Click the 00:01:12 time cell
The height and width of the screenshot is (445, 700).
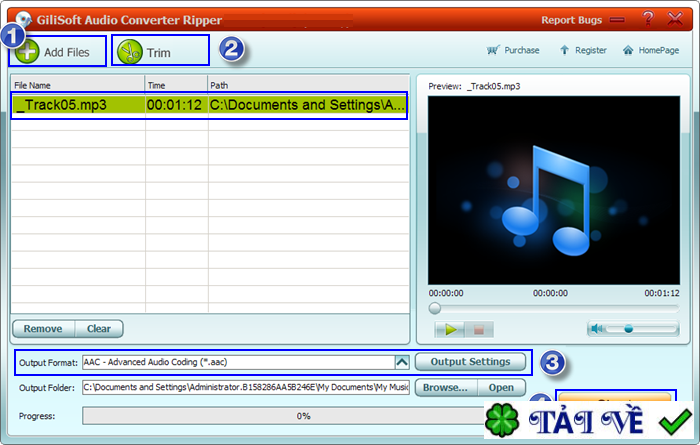point(174,105)
